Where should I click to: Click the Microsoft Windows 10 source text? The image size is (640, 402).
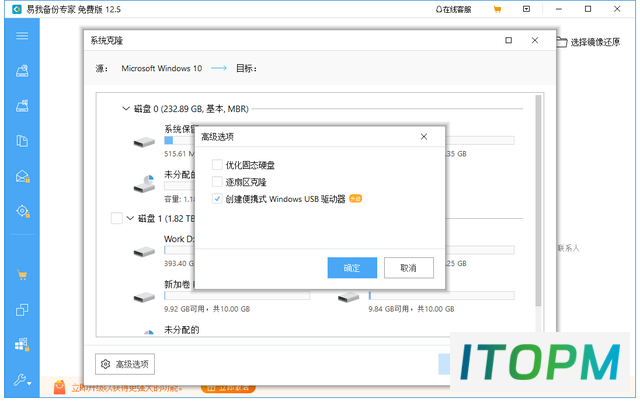162,68
